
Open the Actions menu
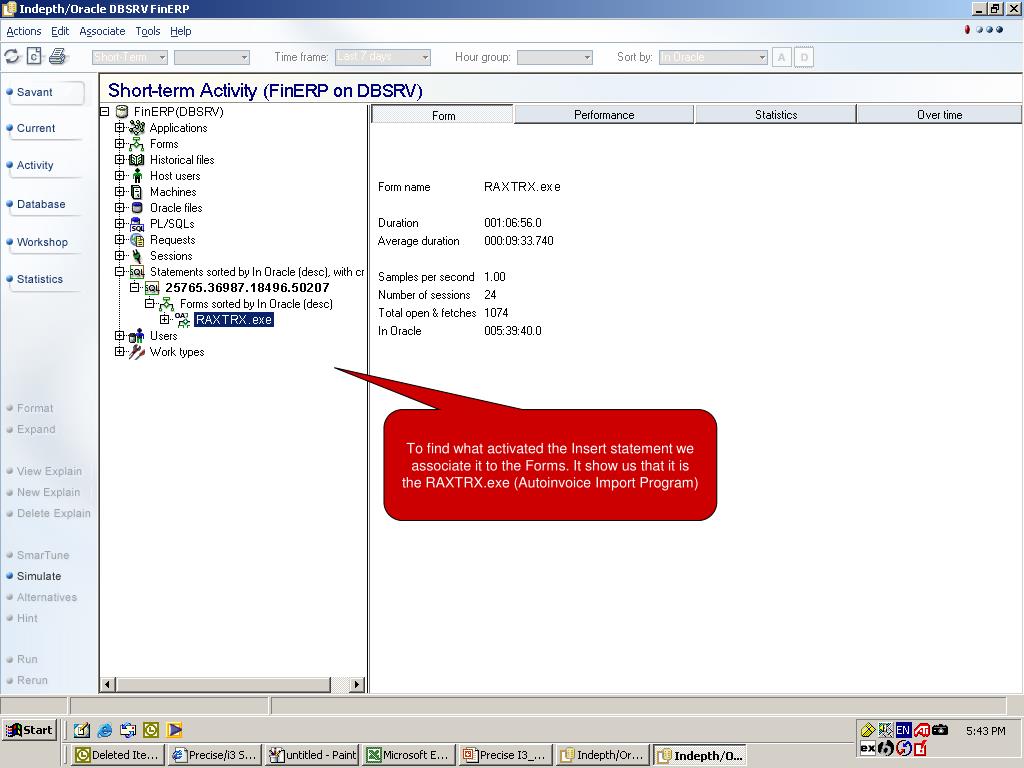click(x=24, y=31)
